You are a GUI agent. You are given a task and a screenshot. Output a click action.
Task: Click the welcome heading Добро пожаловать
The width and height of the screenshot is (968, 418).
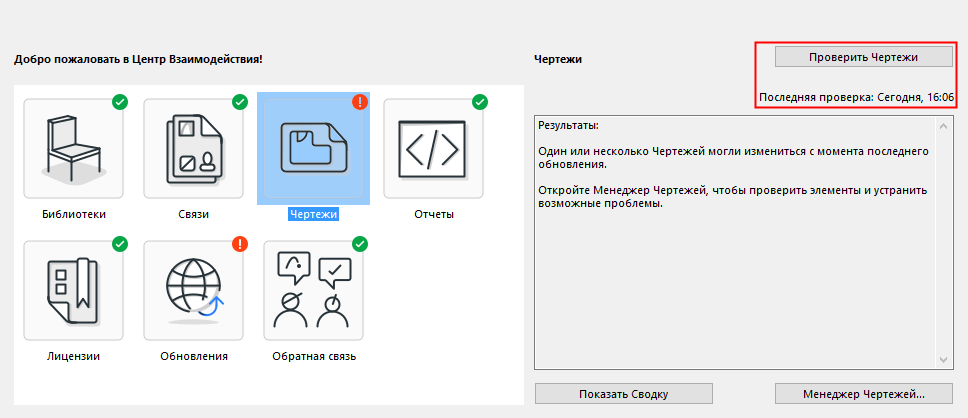(x=138, y=60)
